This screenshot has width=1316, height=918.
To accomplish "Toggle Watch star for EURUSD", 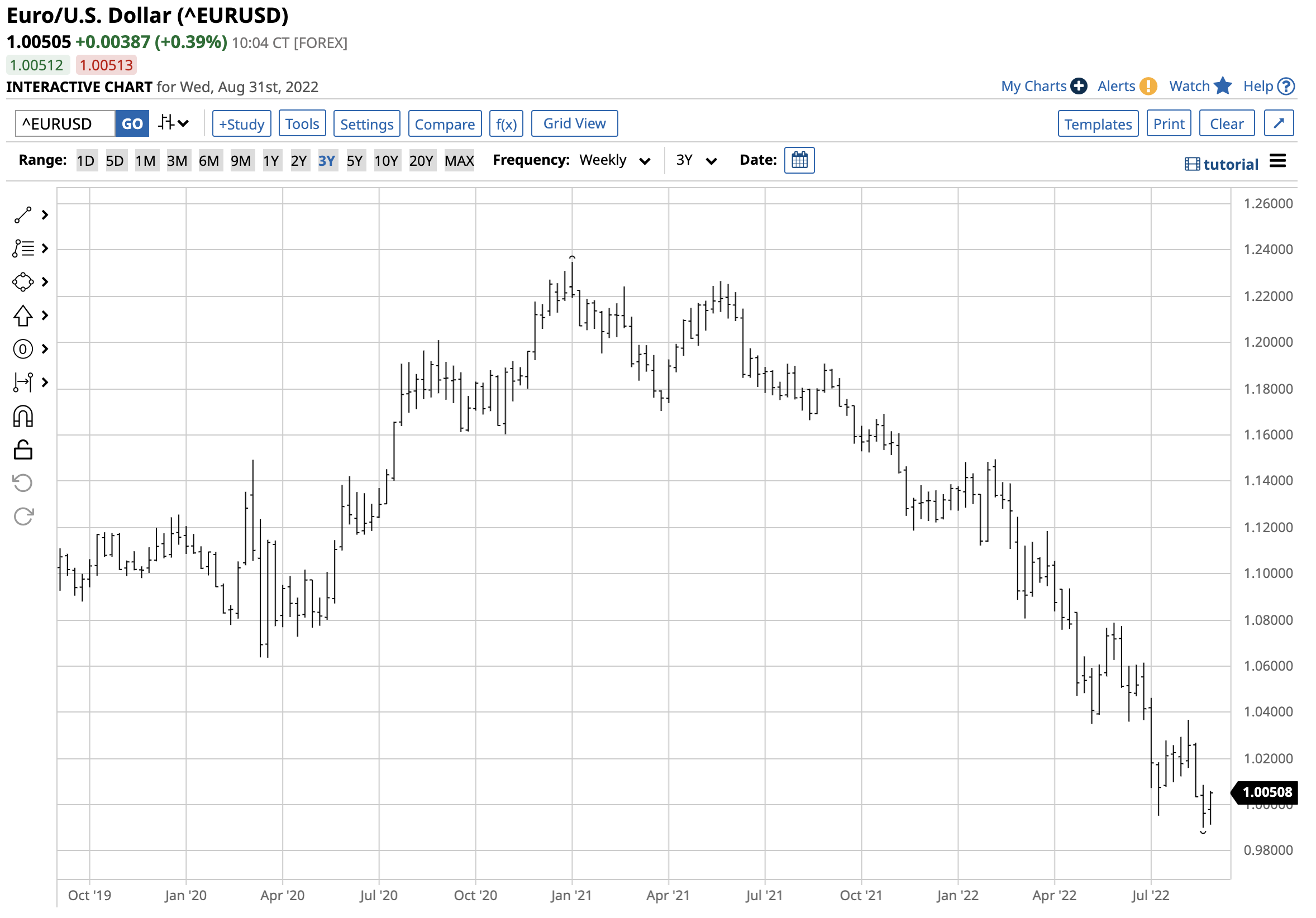I will (x=1223, y=87).
